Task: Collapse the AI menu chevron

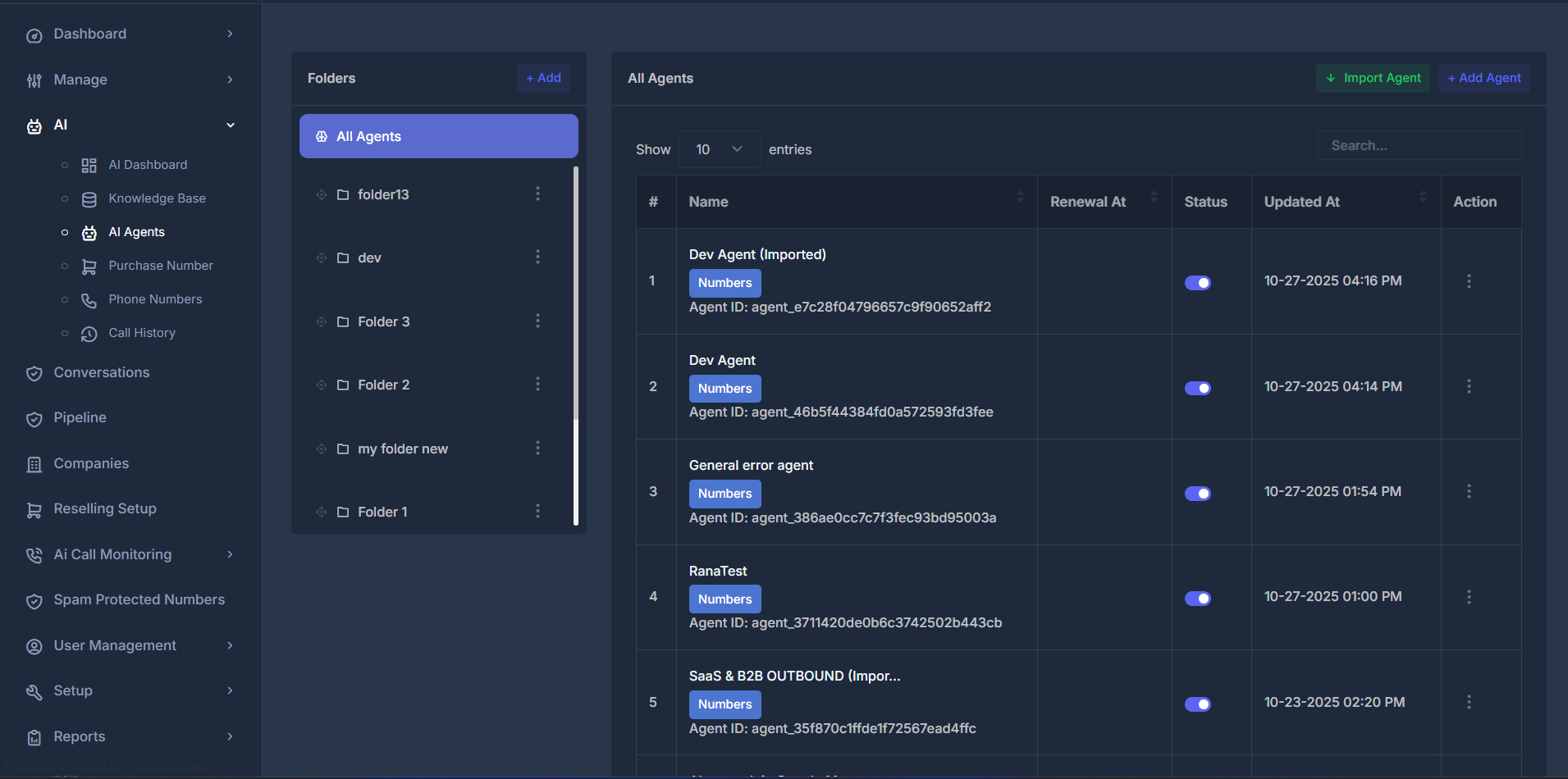Action: click(x=231, y=125)
